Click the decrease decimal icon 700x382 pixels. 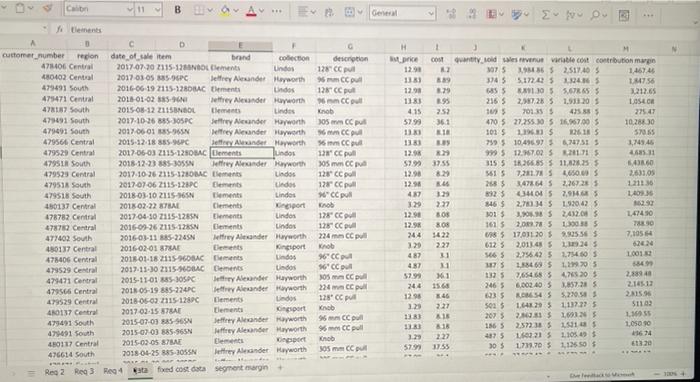(x=472, y=14)
